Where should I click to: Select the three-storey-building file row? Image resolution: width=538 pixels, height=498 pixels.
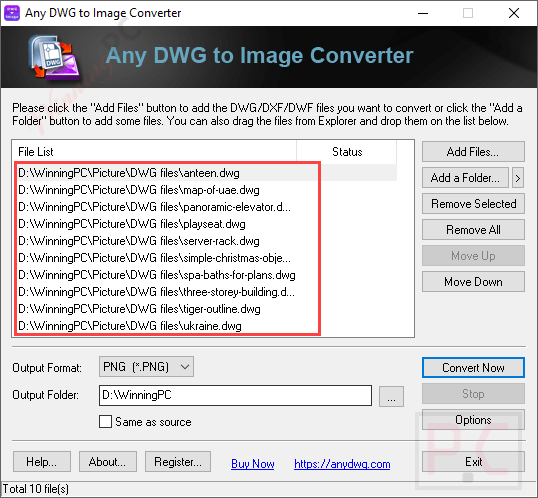click(x=205, y=292)
